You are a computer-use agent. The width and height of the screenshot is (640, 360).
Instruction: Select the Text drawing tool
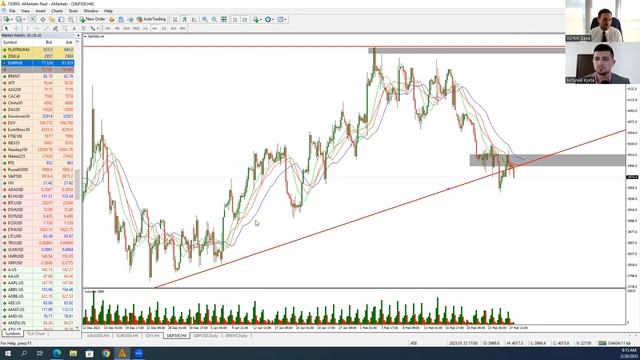(x=74, y=29)
